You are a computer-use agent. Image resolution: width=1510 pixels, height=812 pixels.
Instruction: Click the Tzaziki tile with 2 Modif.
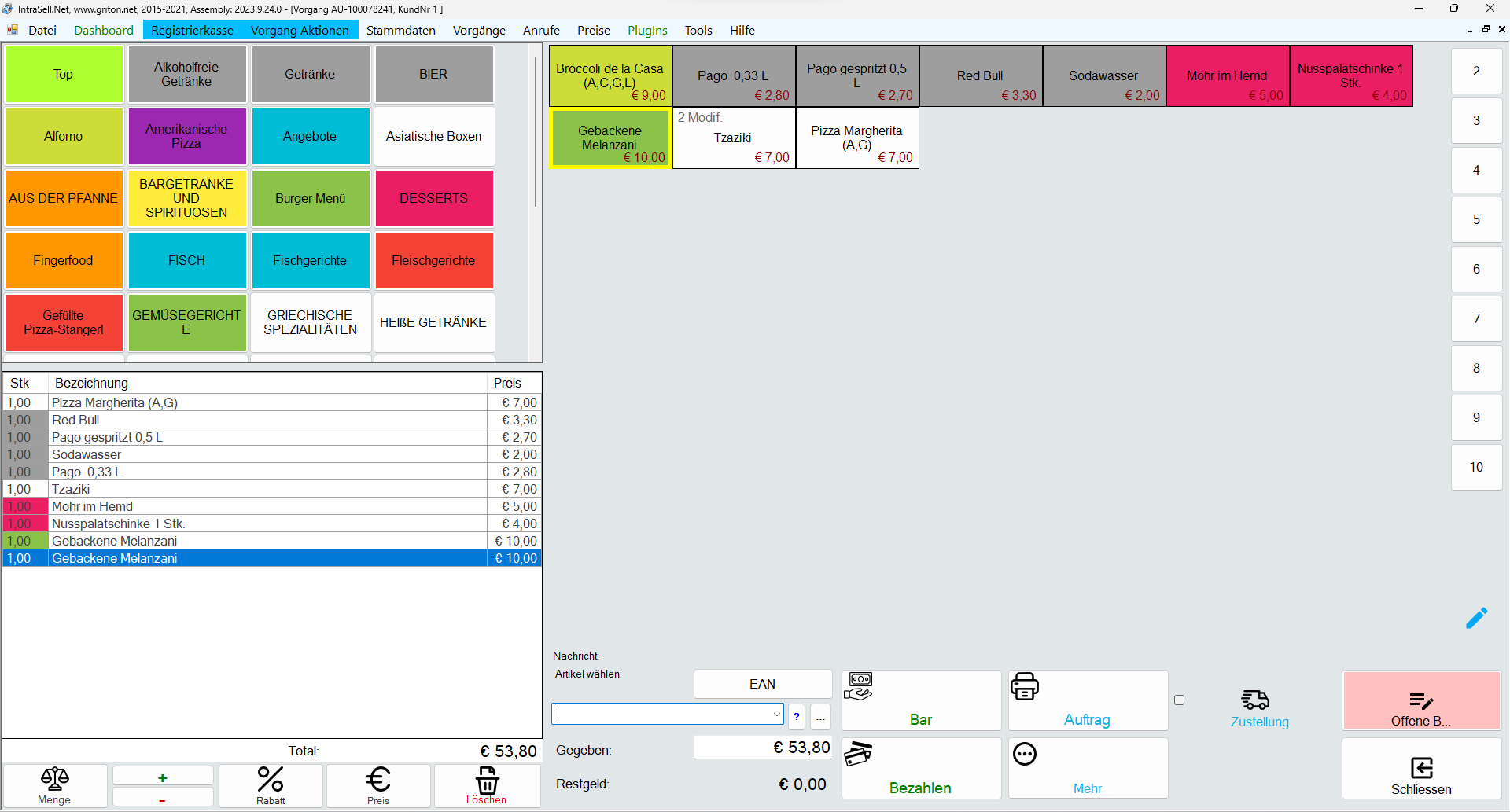pyautogui.click(x=734, y=138)
